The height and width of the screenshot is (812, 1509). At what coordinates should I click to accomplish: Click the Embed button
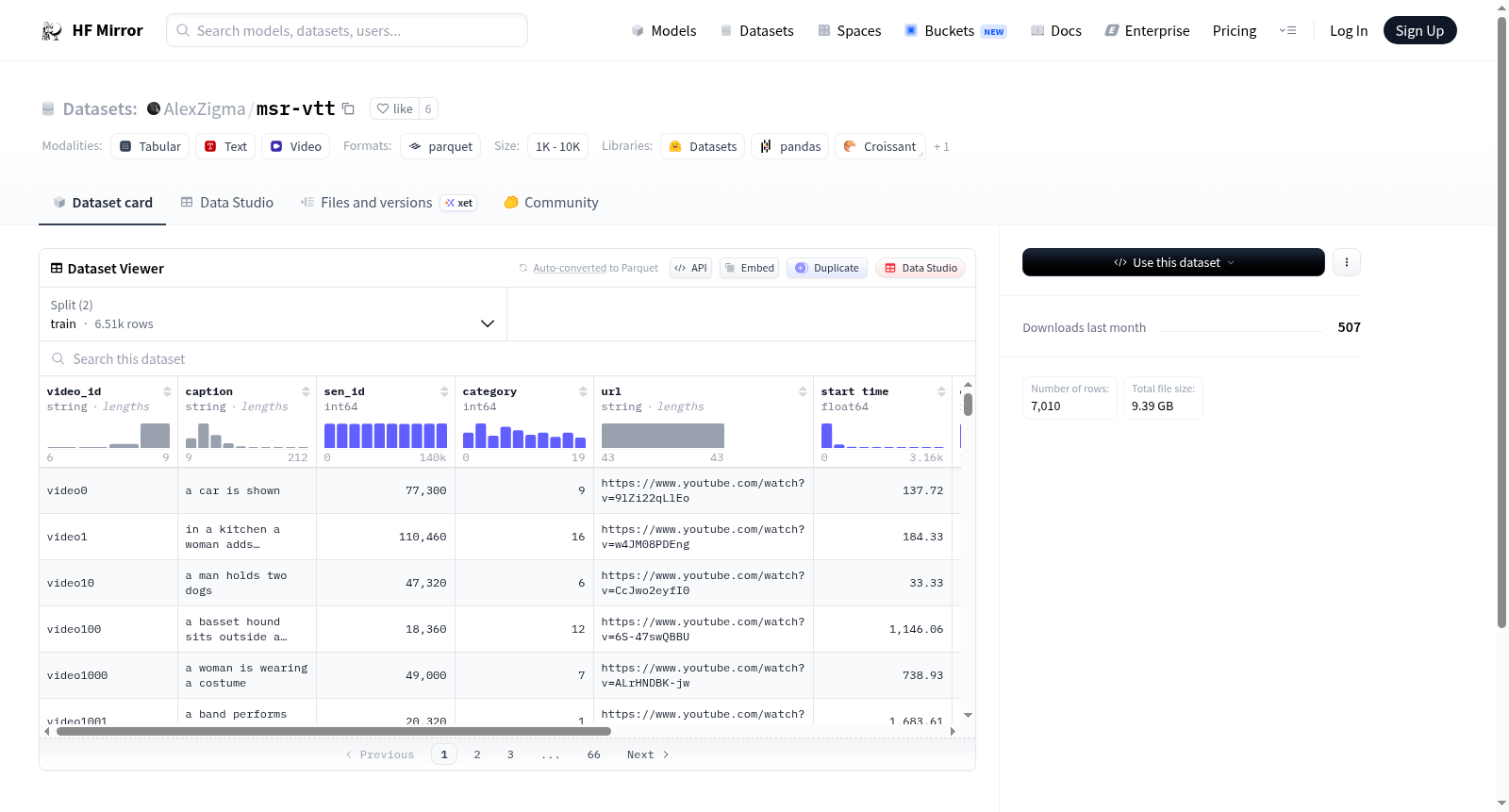(750, 268)
